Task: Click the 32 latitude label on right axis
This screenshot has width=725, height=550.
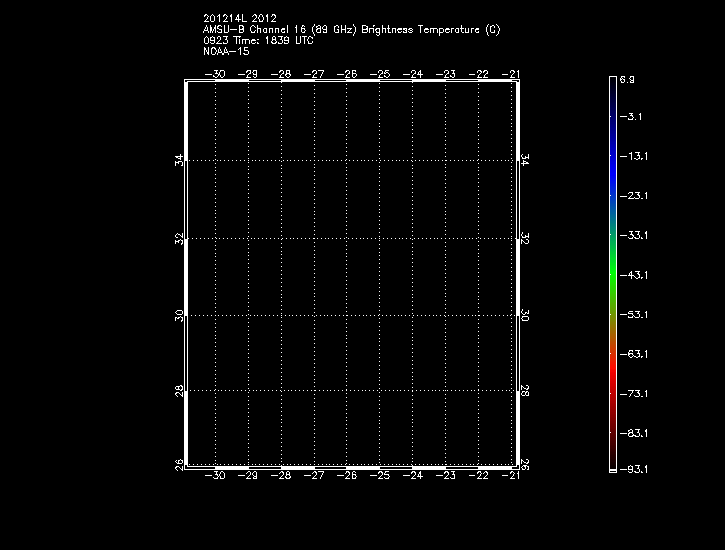Action: pos(524,239)
